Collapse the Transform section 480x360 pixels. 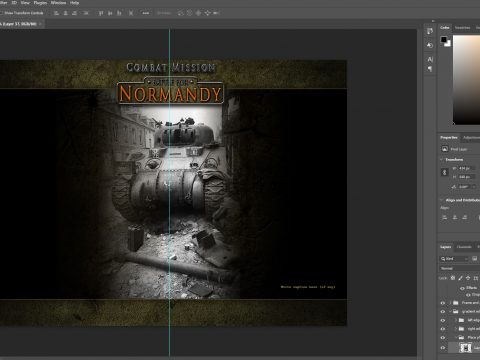pyautogui.click(x=442, y=160)
